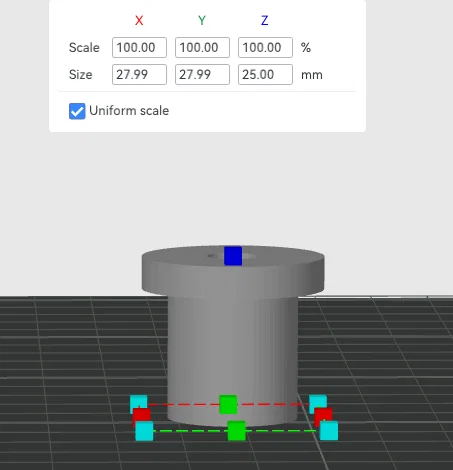Click the Size Z field showing 25.00
This screenshot has height=470, width=453.
(265, 74)
